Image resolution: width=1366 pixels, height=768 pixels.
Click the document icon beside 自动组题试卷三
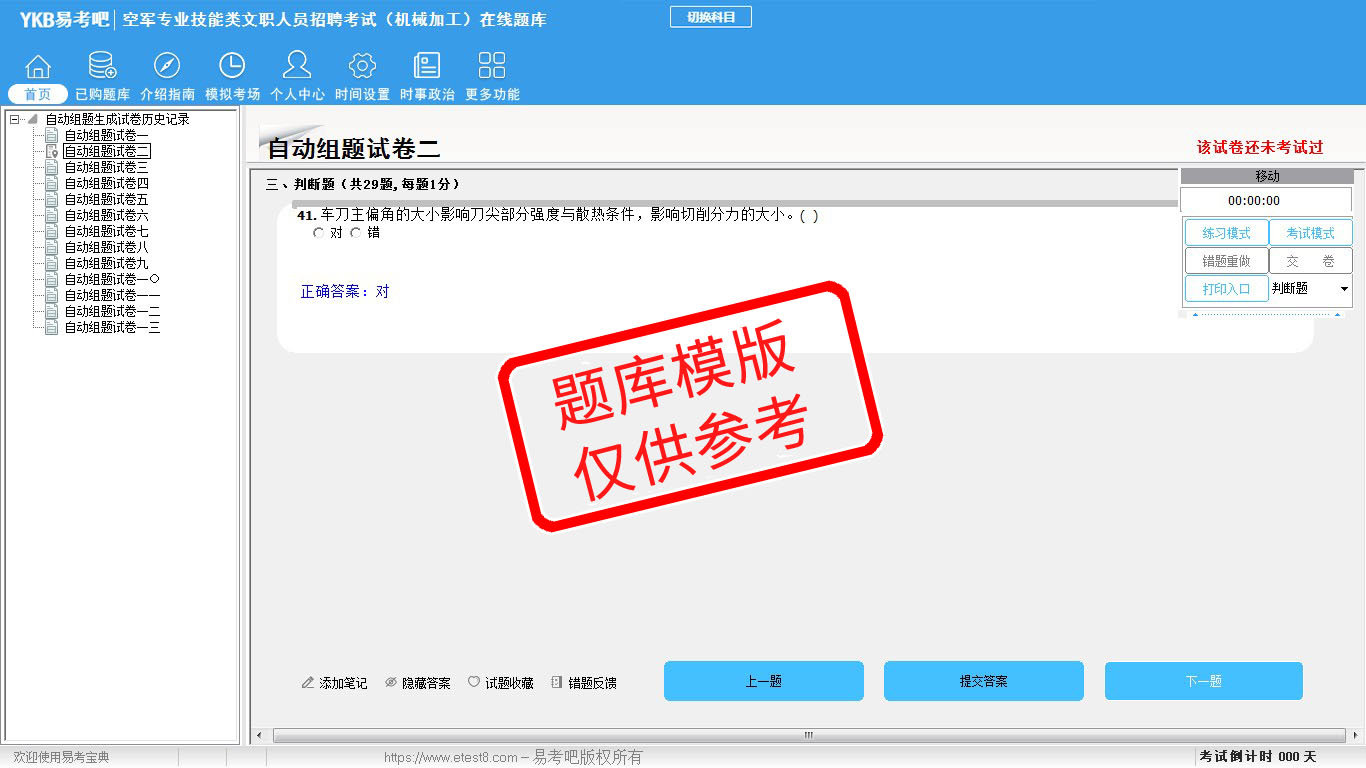click(52, 167)
